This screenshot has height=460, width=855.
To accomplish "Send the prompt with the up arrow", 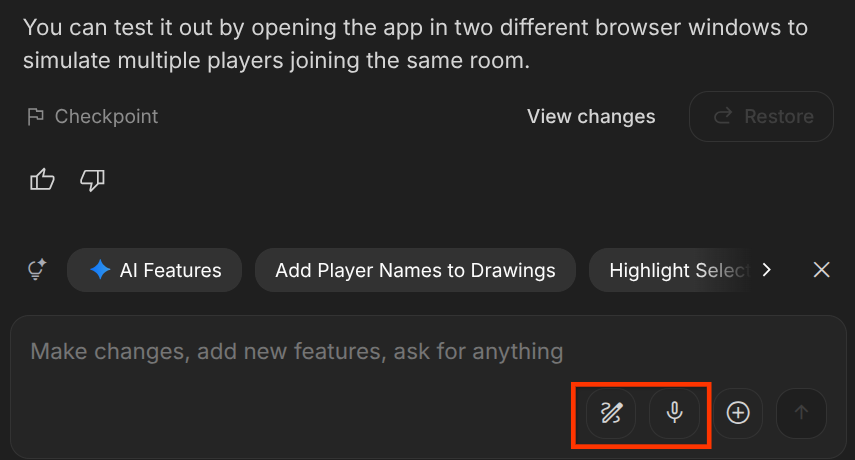I will 801,413.
